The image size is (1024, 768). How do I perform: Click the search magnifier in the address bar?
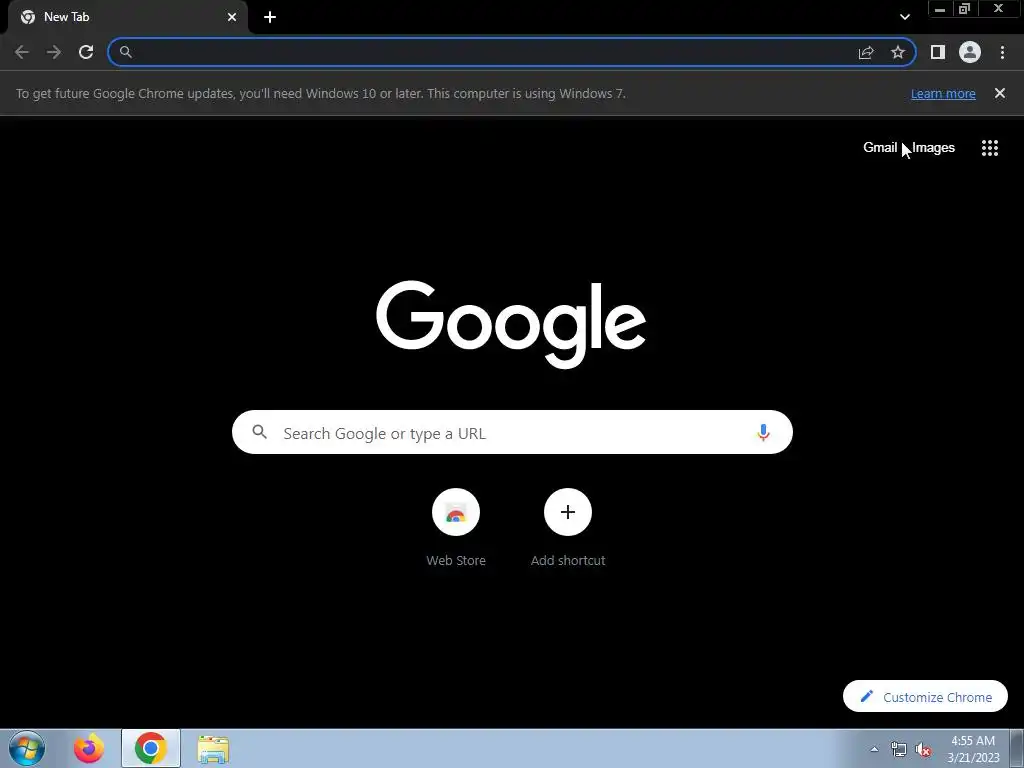[x=125, y=52]
